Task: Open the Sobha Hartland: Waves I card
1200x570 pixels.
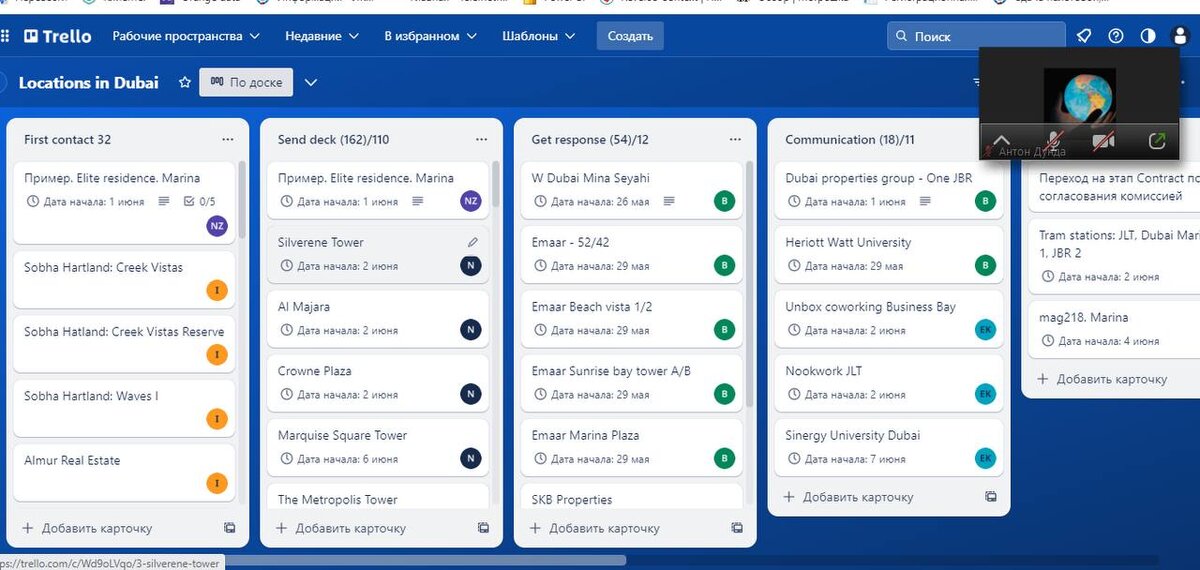Action: point(123,406)
